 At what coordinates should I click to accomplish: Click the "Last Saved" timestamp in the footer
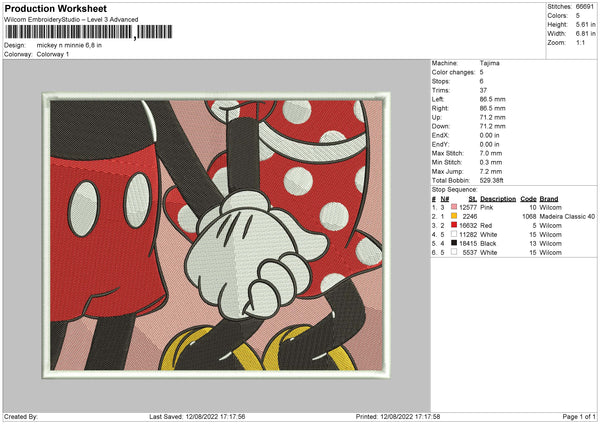pyautogui.click(x=197, y=417)
